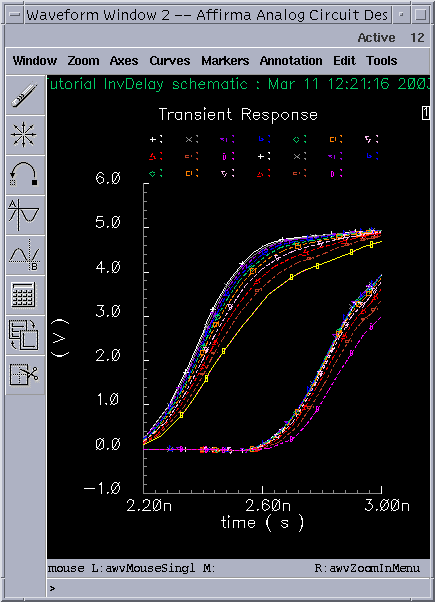Select the Transient Response title text
435x602 pixels.
(238, 115)
